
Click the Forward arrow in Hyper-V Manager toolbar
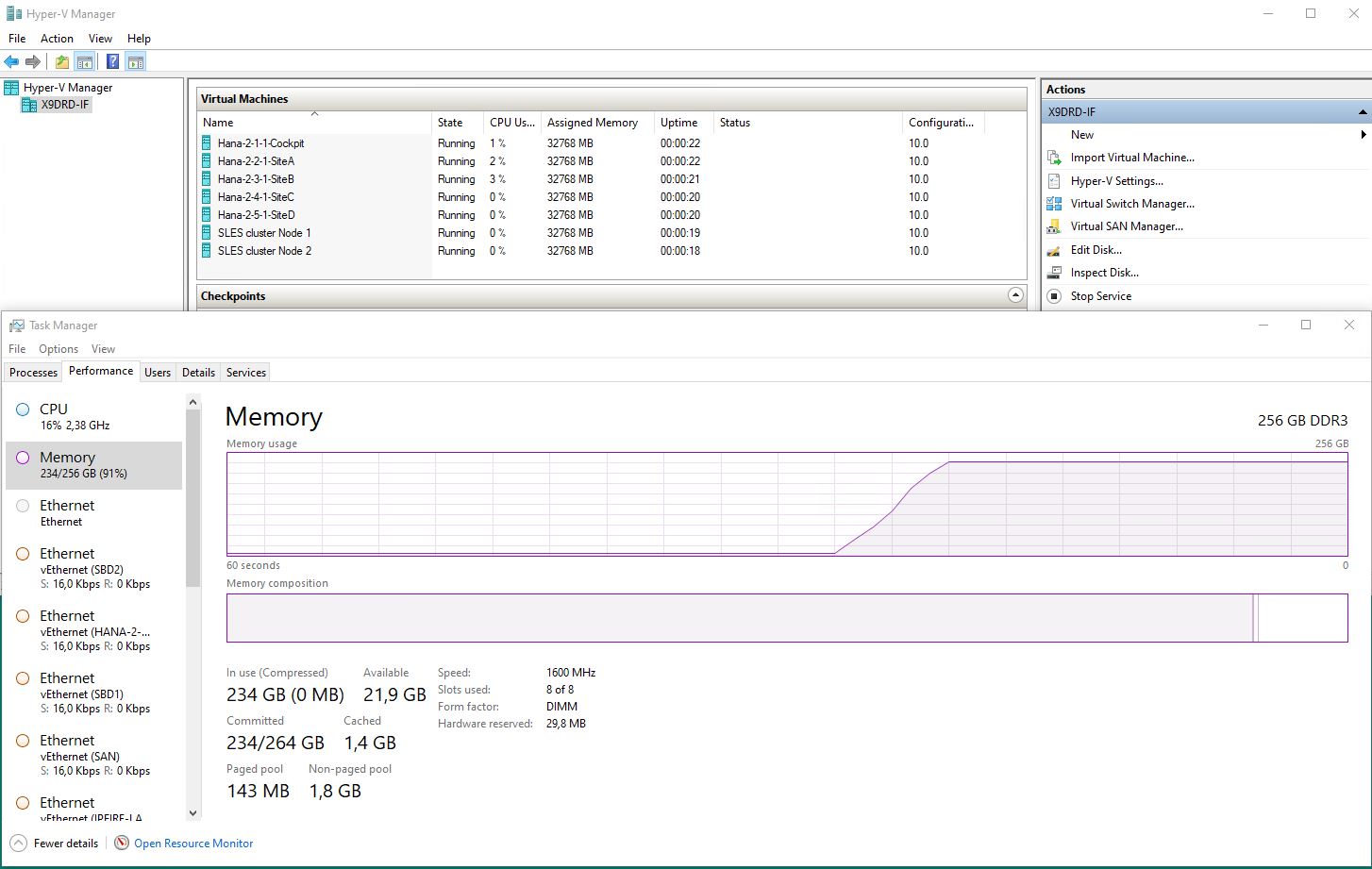pyautogui.click(x=33, y=62)
